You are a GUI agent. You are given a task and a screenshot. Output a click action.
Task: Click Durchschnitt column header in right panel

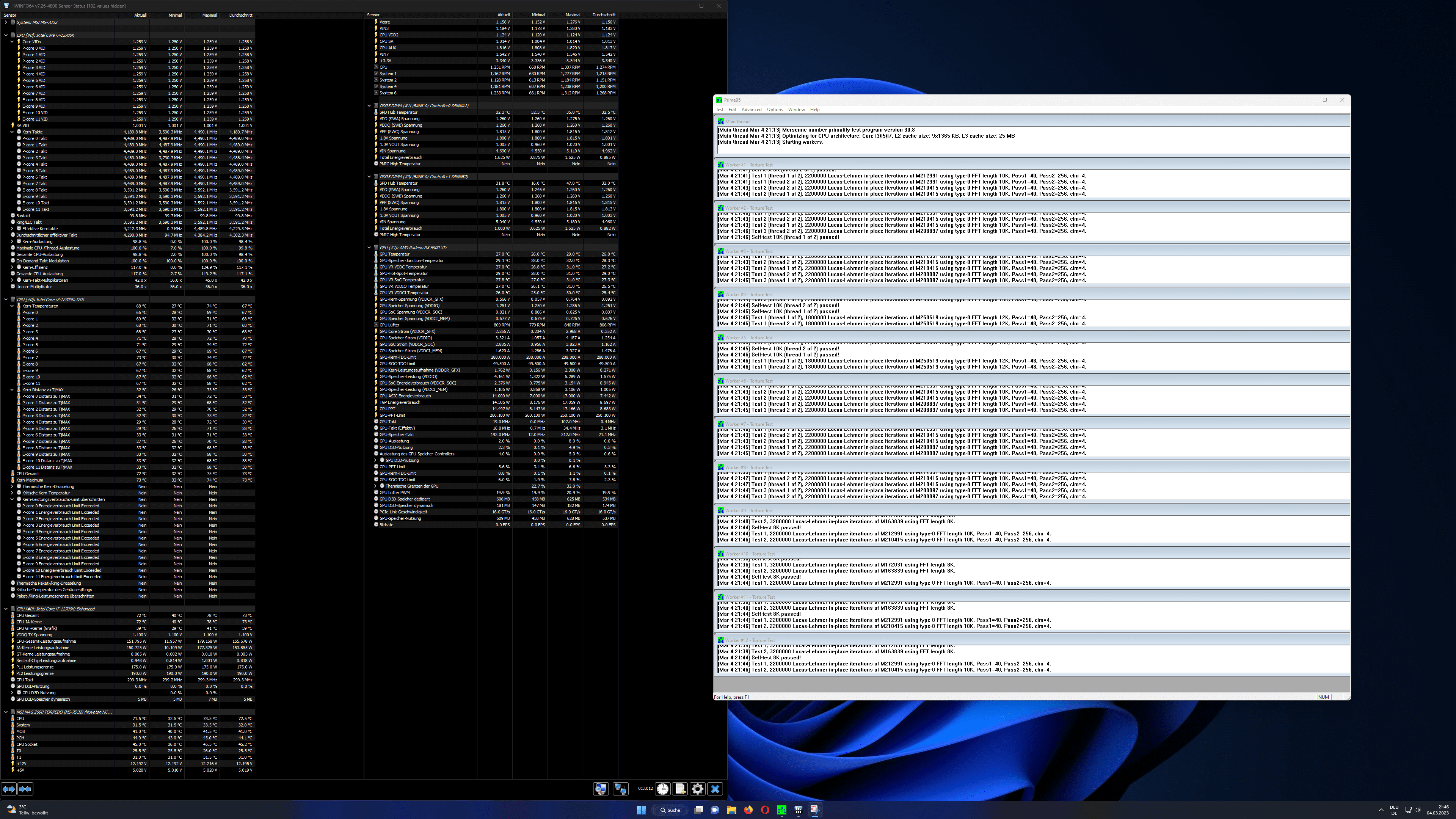point(600,15)
